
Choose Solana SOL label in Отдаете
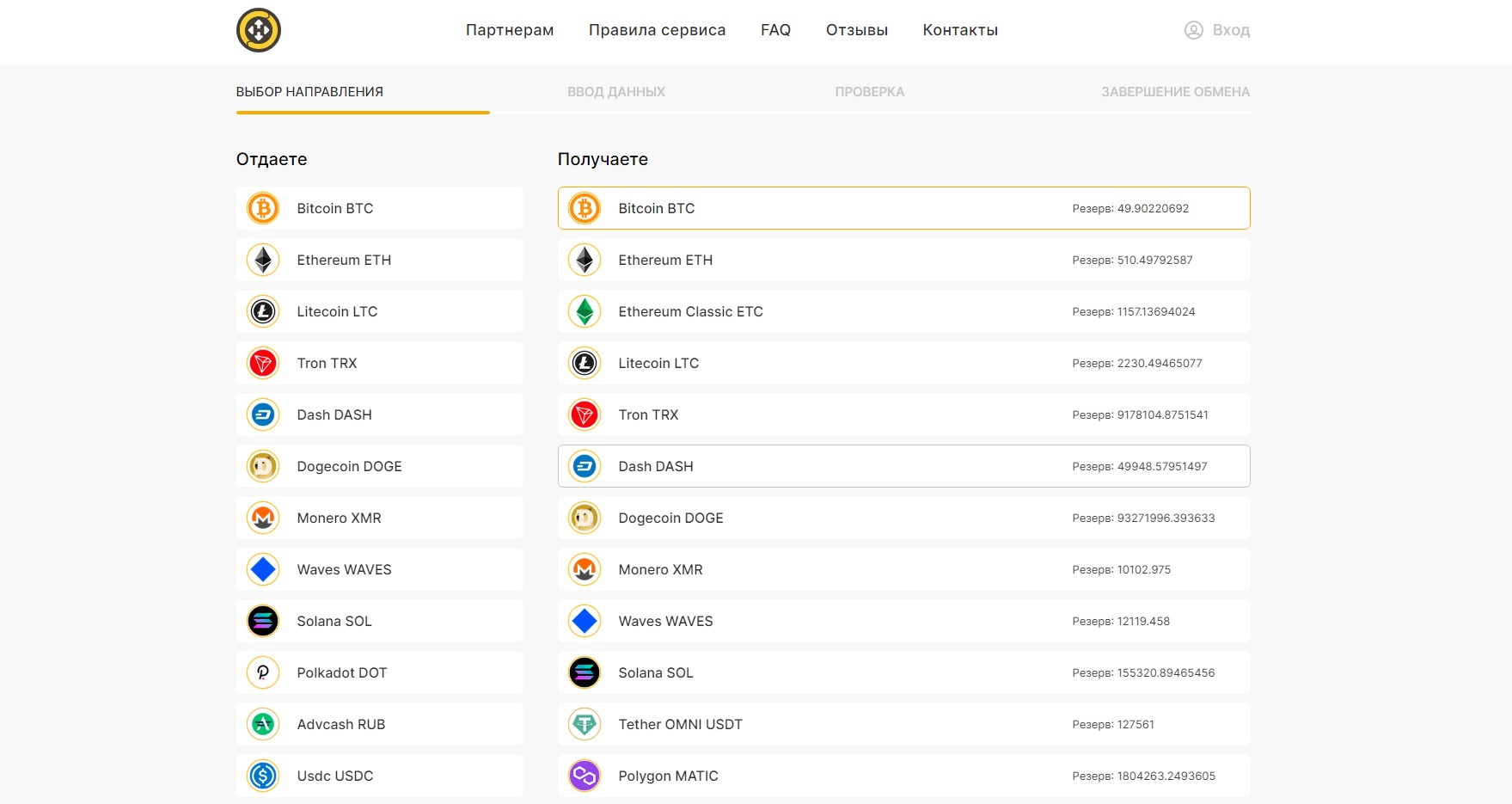(334, 621)
